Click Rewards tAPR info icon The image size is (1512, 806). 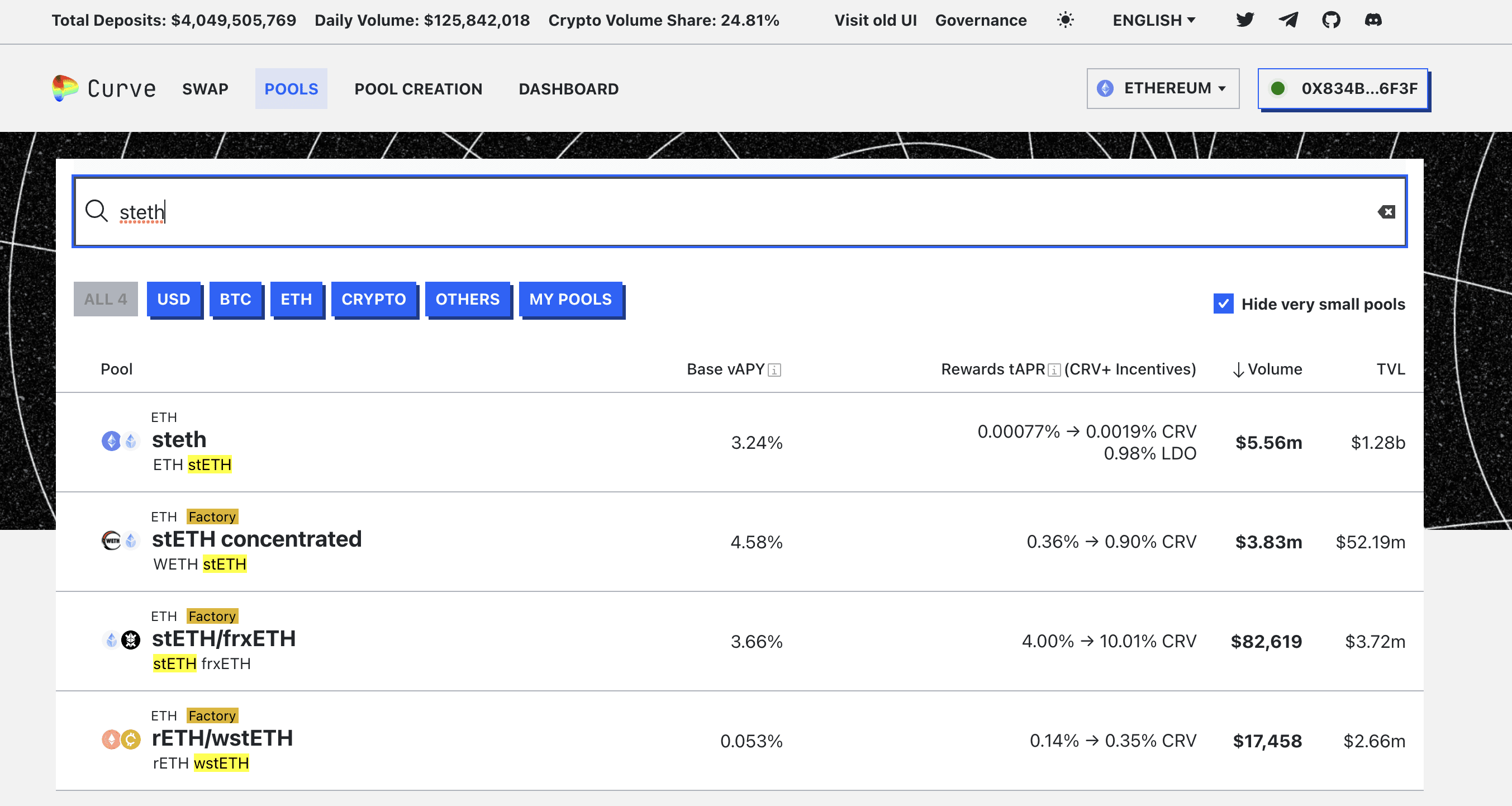(1055, 370)
